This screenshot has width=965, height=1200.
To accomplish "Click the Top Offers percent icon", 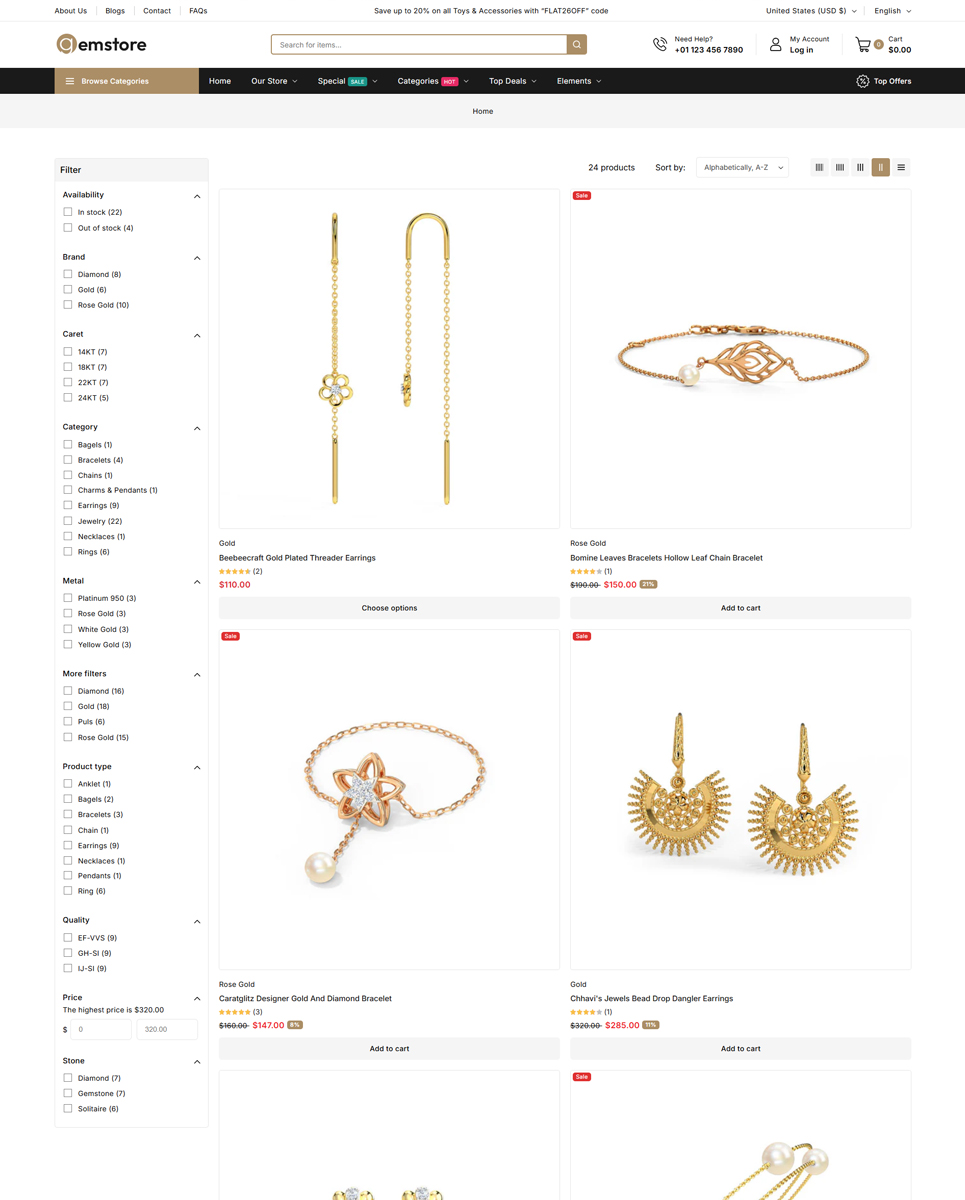I will coord(862,81).
